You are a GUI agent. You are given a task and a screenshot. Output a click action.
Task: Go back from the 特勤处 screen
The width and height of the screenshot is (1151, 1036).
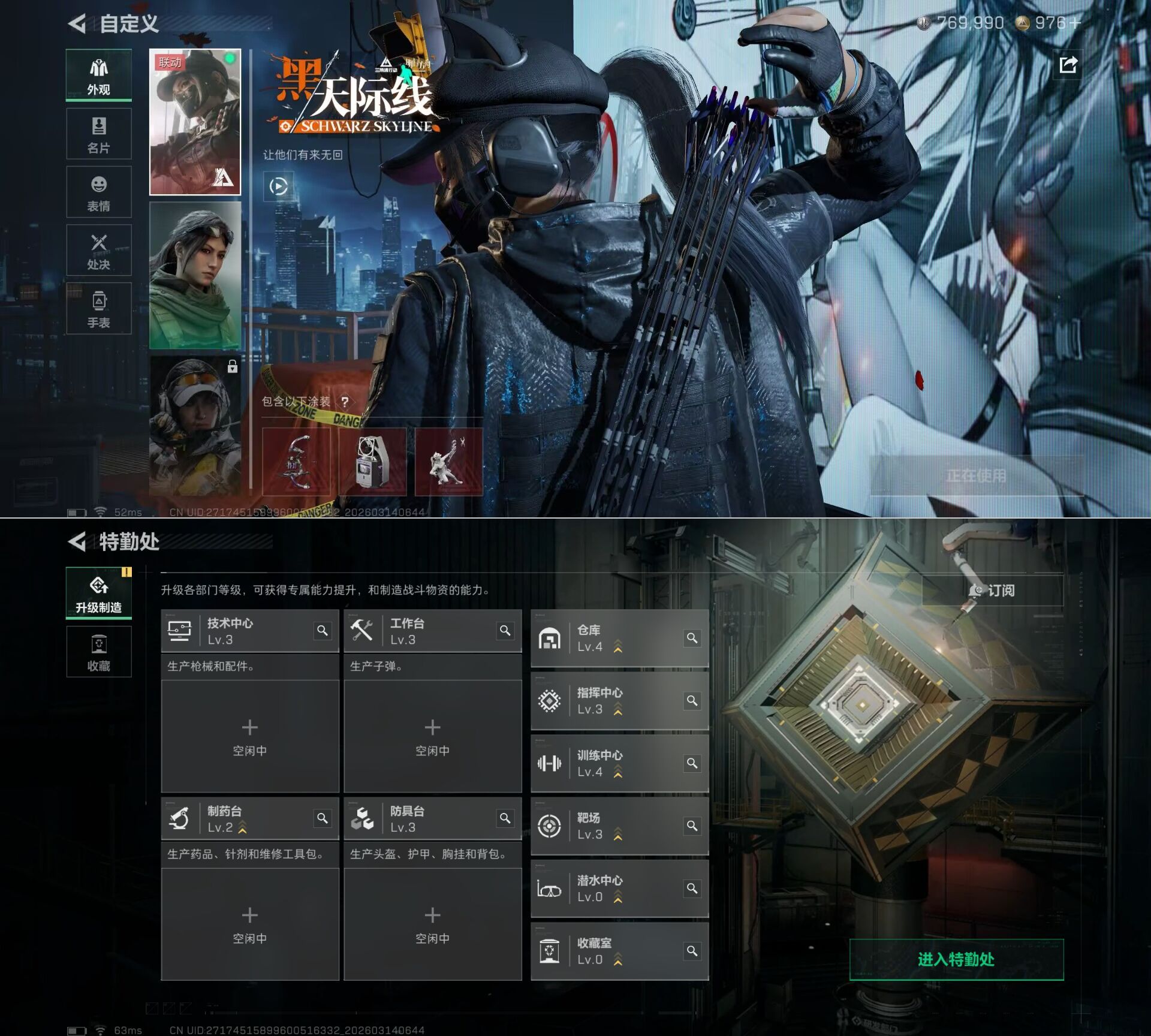[x=78, y=542]
